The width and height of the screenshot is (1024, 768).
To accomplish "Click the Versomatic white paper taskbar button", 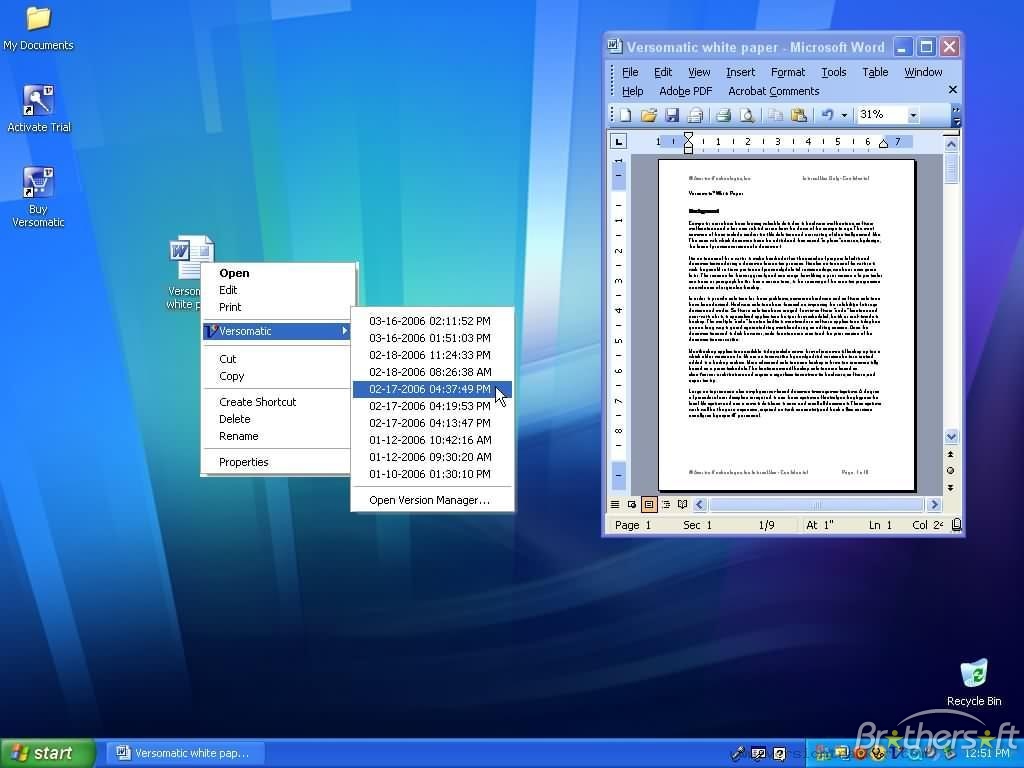I will coord(187,753).
